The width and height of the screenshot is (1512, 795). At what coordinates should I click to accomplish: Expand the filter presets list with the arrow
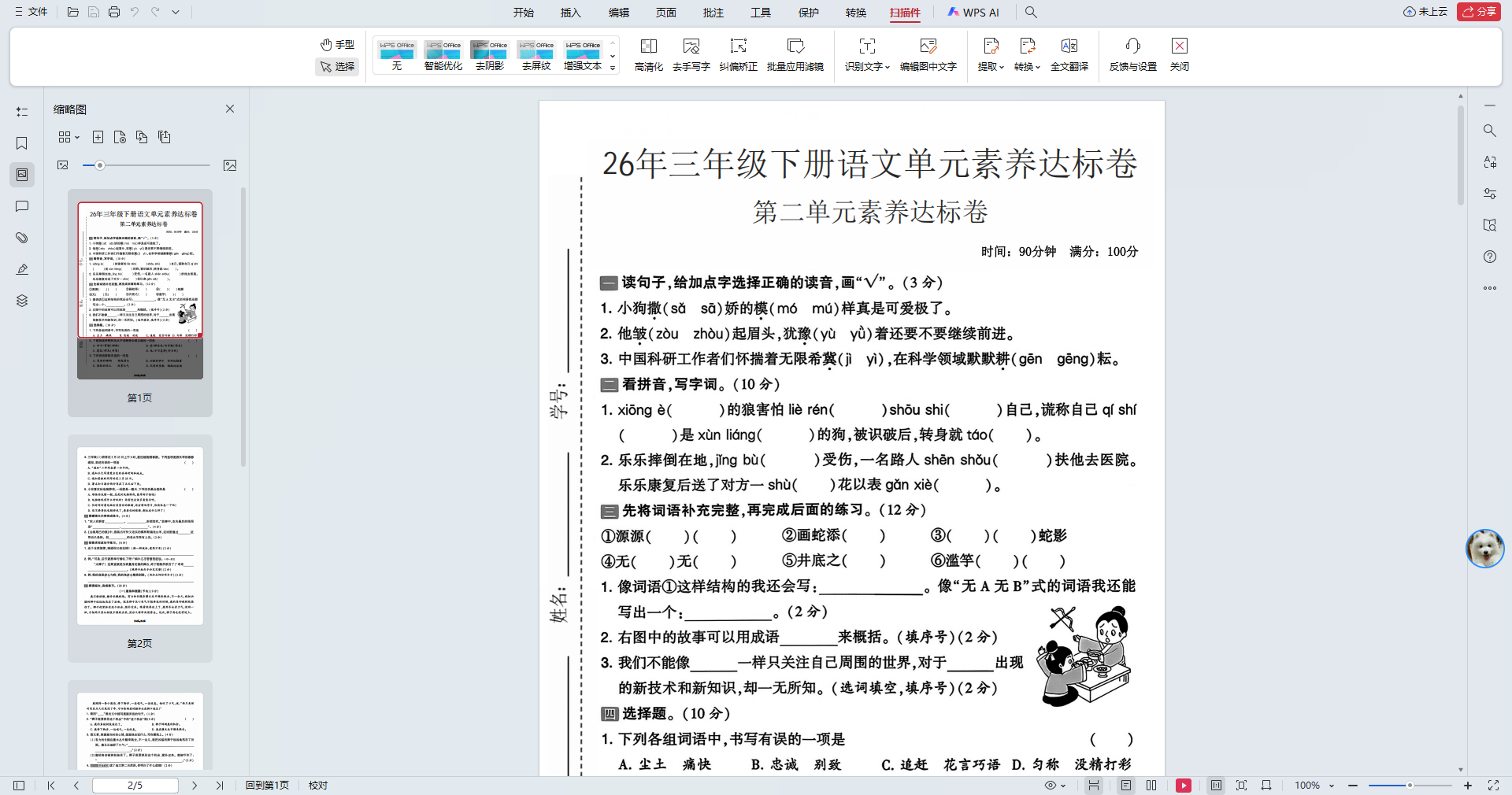tap(612, 67)
